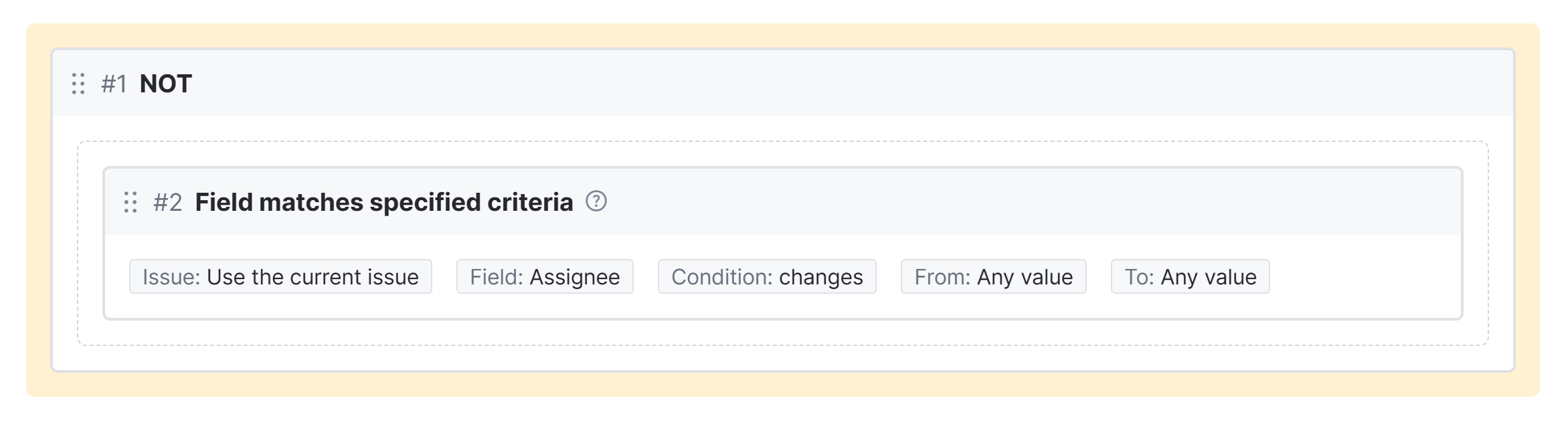The width and height of the screenshot is (1568, 427).
Task: Open the Condition: changes parameter chip
Action: [767, 276]
